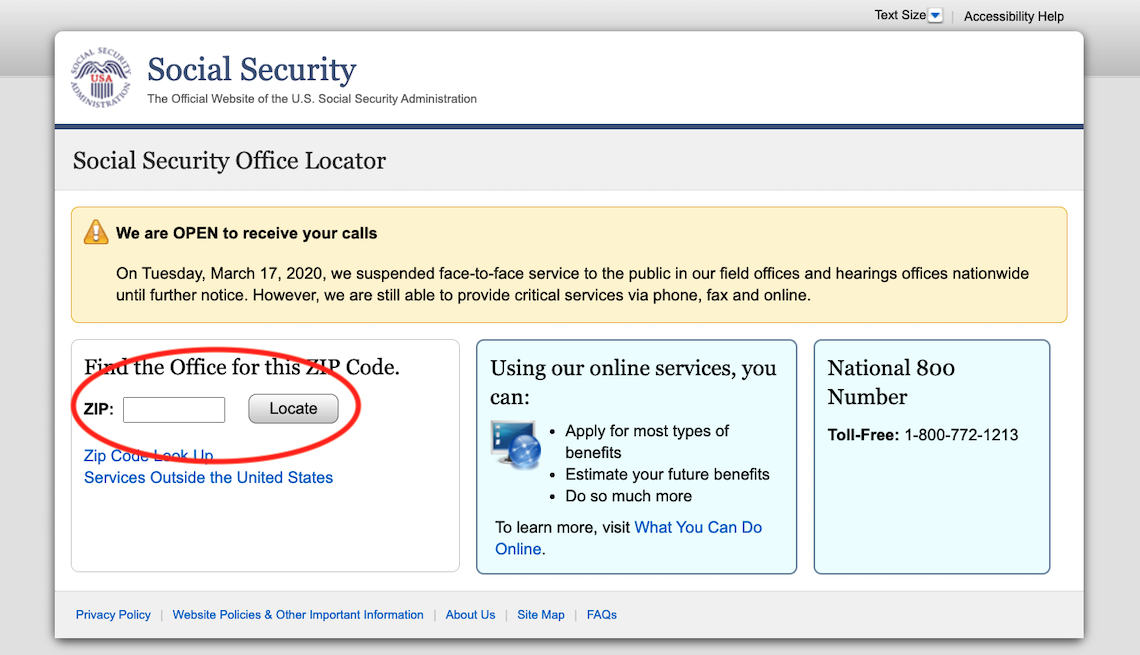Click the Social Security header title
This screenshot has height=655, width=1140.
(251, 69)
